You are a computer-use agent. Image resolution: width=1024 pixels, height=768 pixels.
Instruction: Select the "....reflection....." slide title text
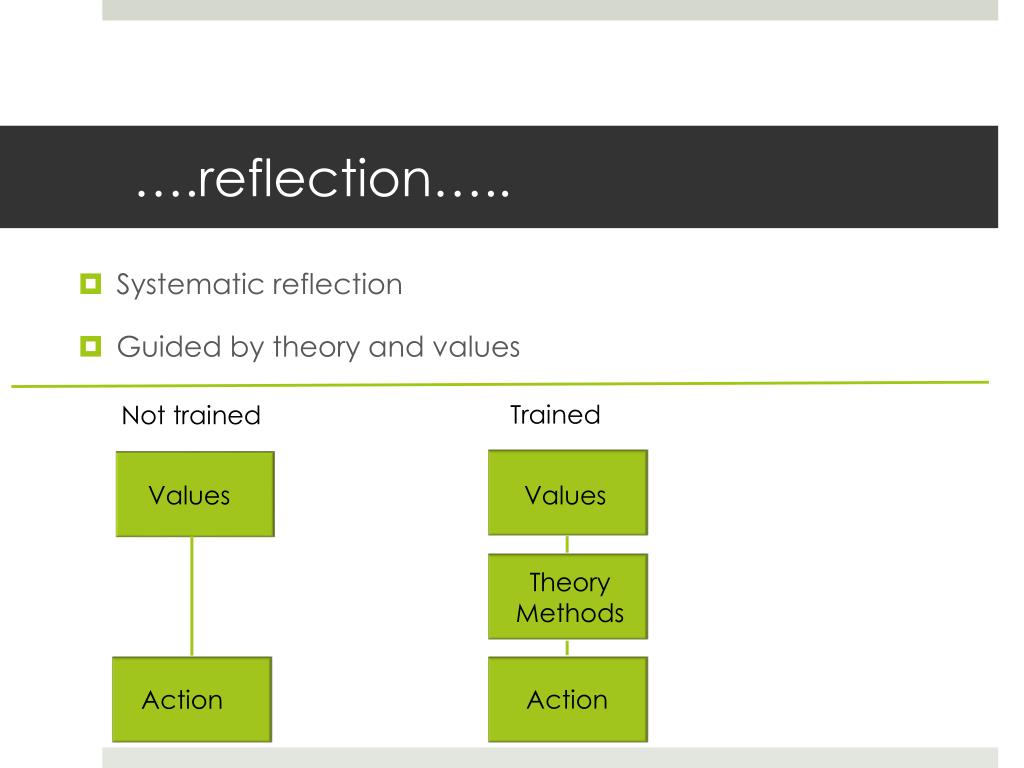(323, 178)
